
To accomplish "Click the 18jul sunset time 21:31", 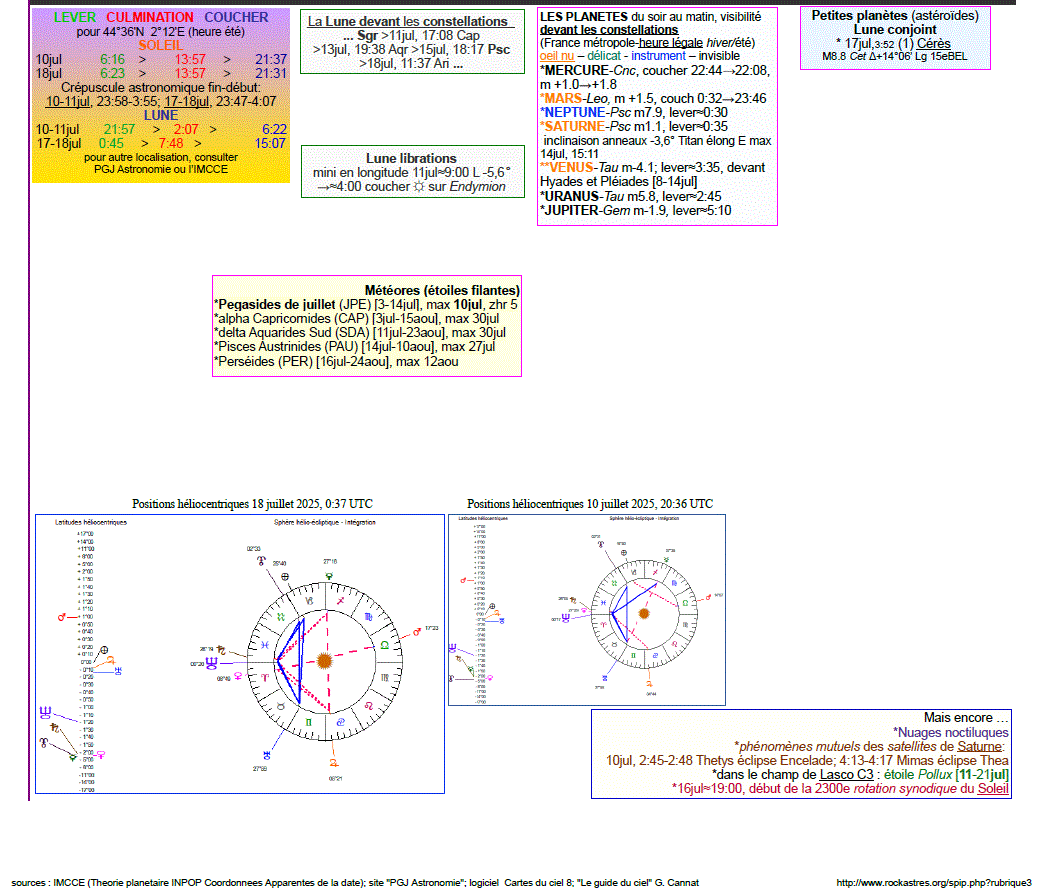I will (271, 73).
